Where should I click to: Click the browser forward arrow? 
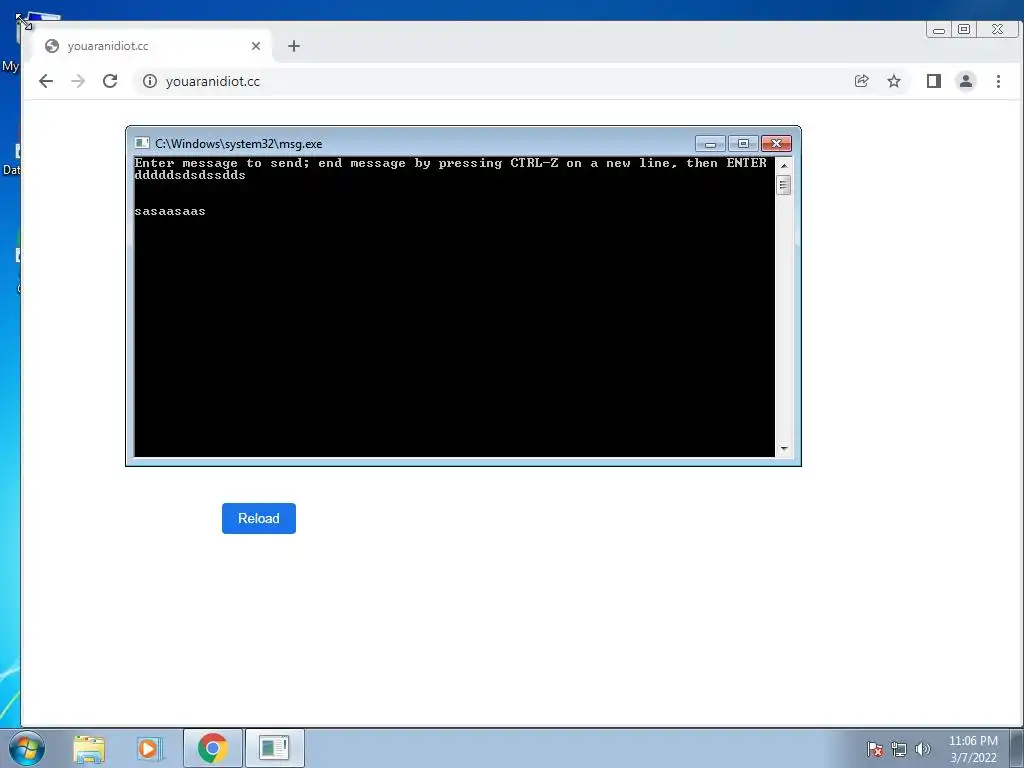tap(78, 81)
